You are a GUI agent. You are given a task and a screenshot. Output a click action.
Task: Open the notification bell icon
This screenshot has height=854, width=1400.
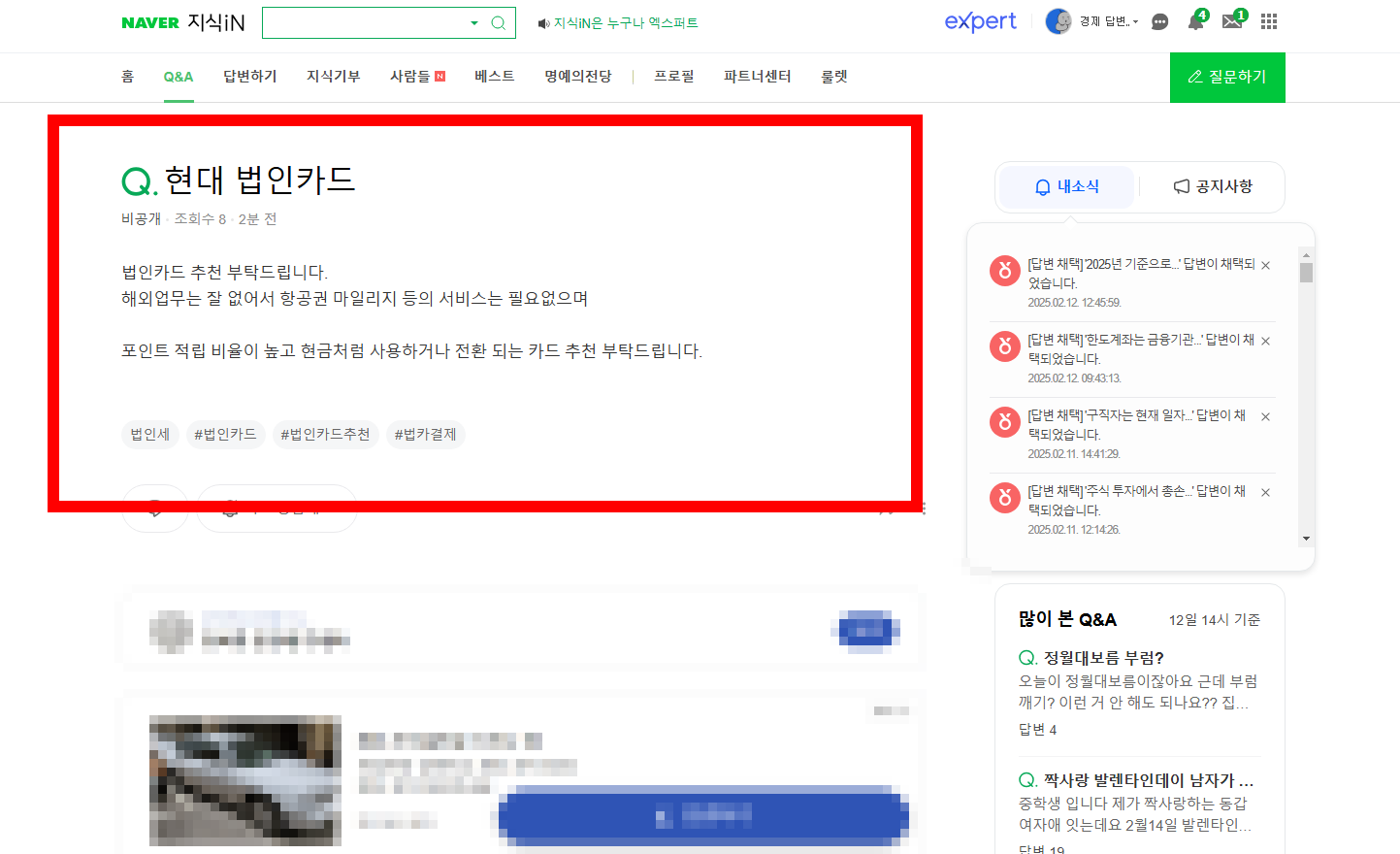pyautogui.click(x=1195, y=21)
